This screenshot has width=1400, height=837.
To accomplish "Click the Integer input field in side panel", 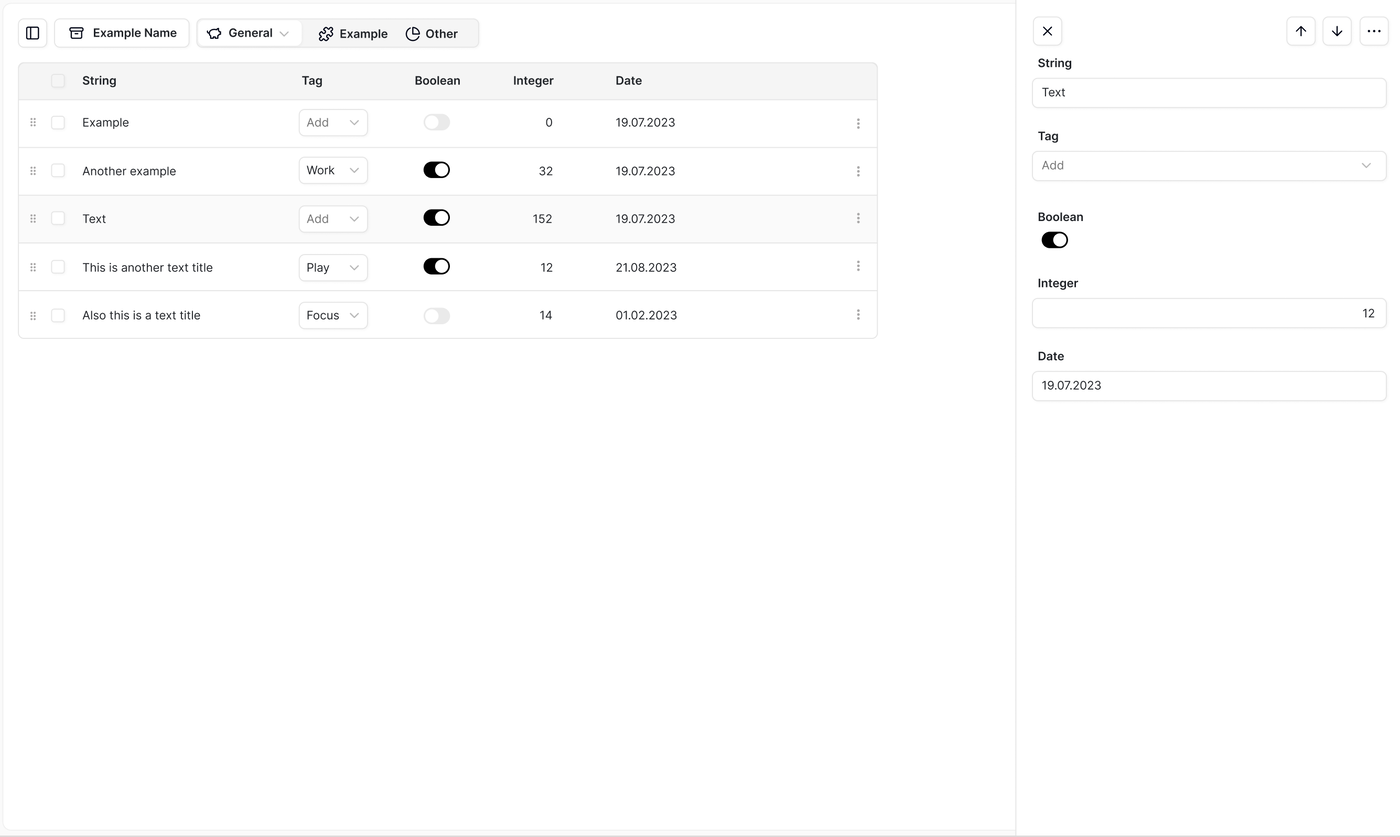I will pos(1209,313).
